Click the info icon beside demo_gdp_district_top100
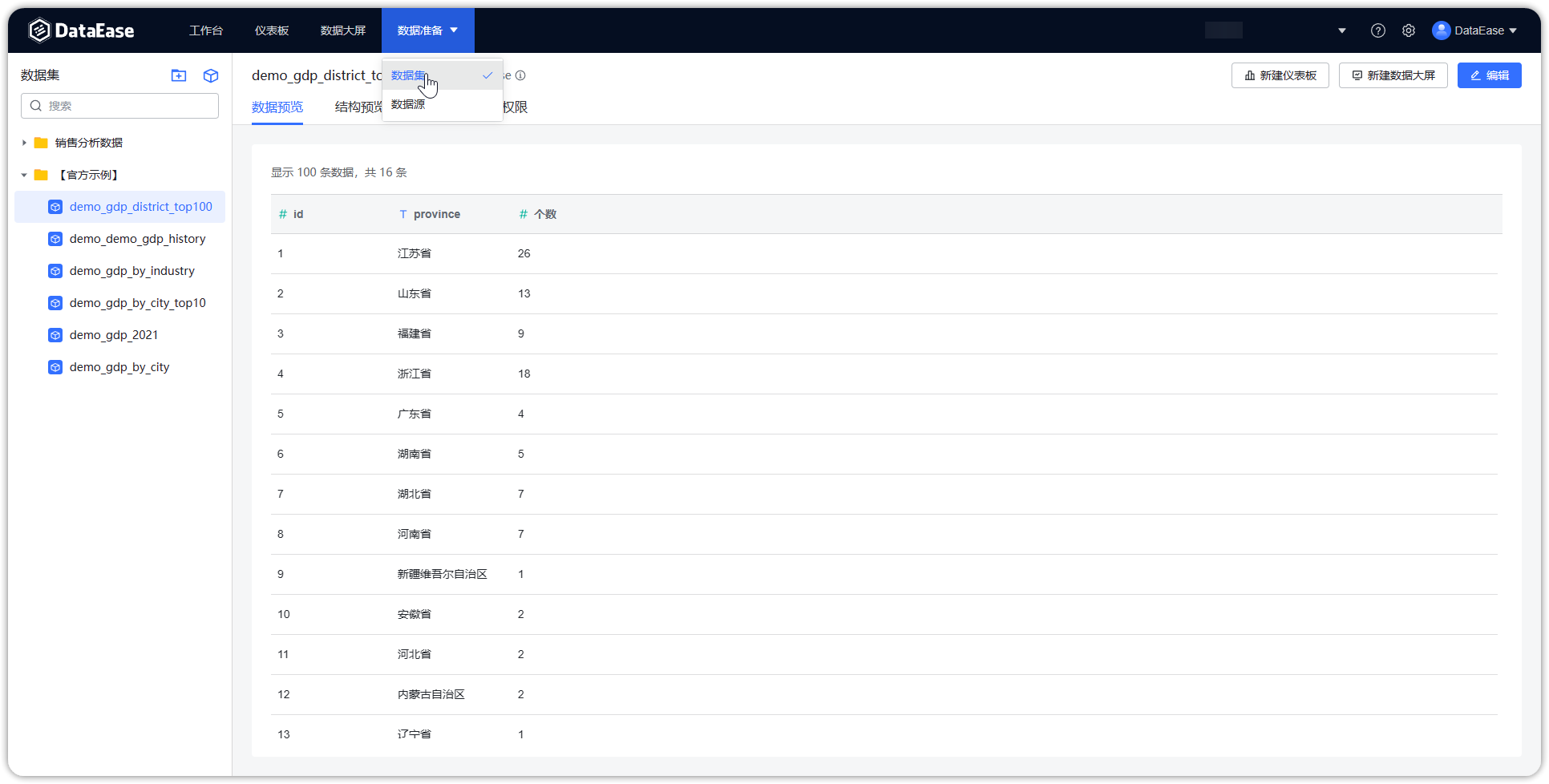Viewport: 1549px width, 784px height. click(x=520, y=75)
